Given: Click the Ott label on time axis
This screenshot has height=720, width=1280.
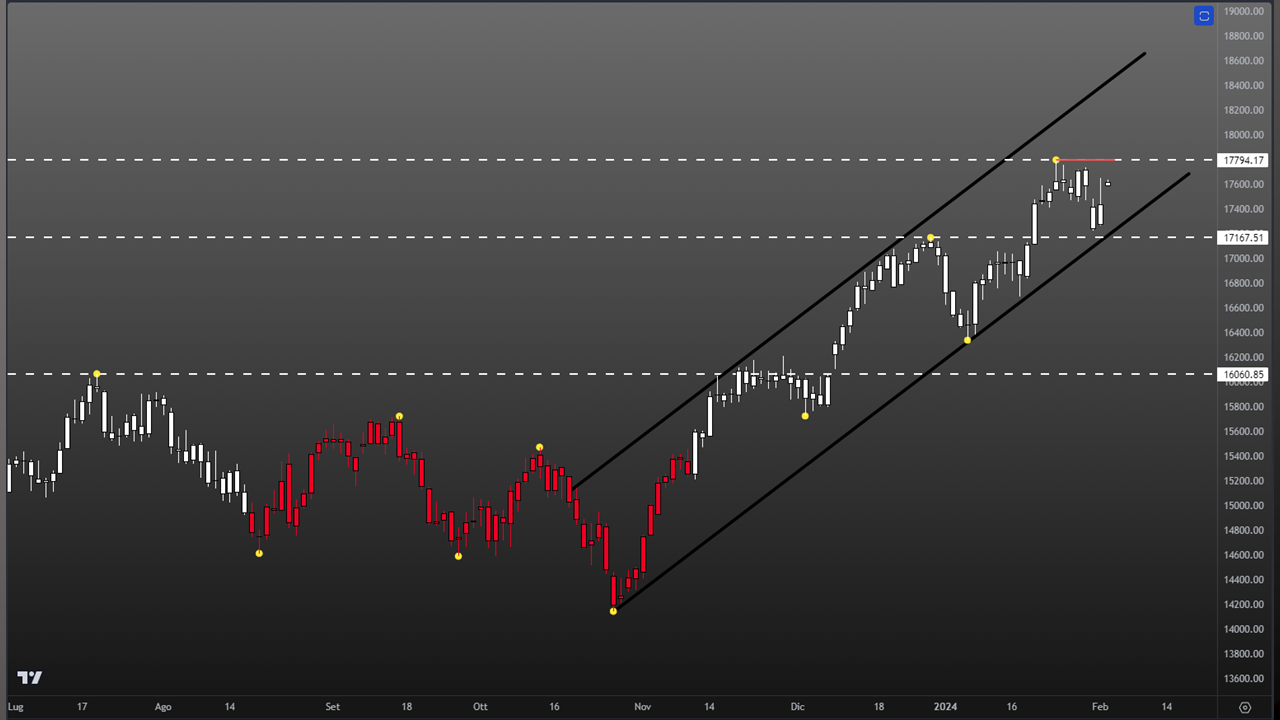Looking at the screenshot, I should [480, 707].
